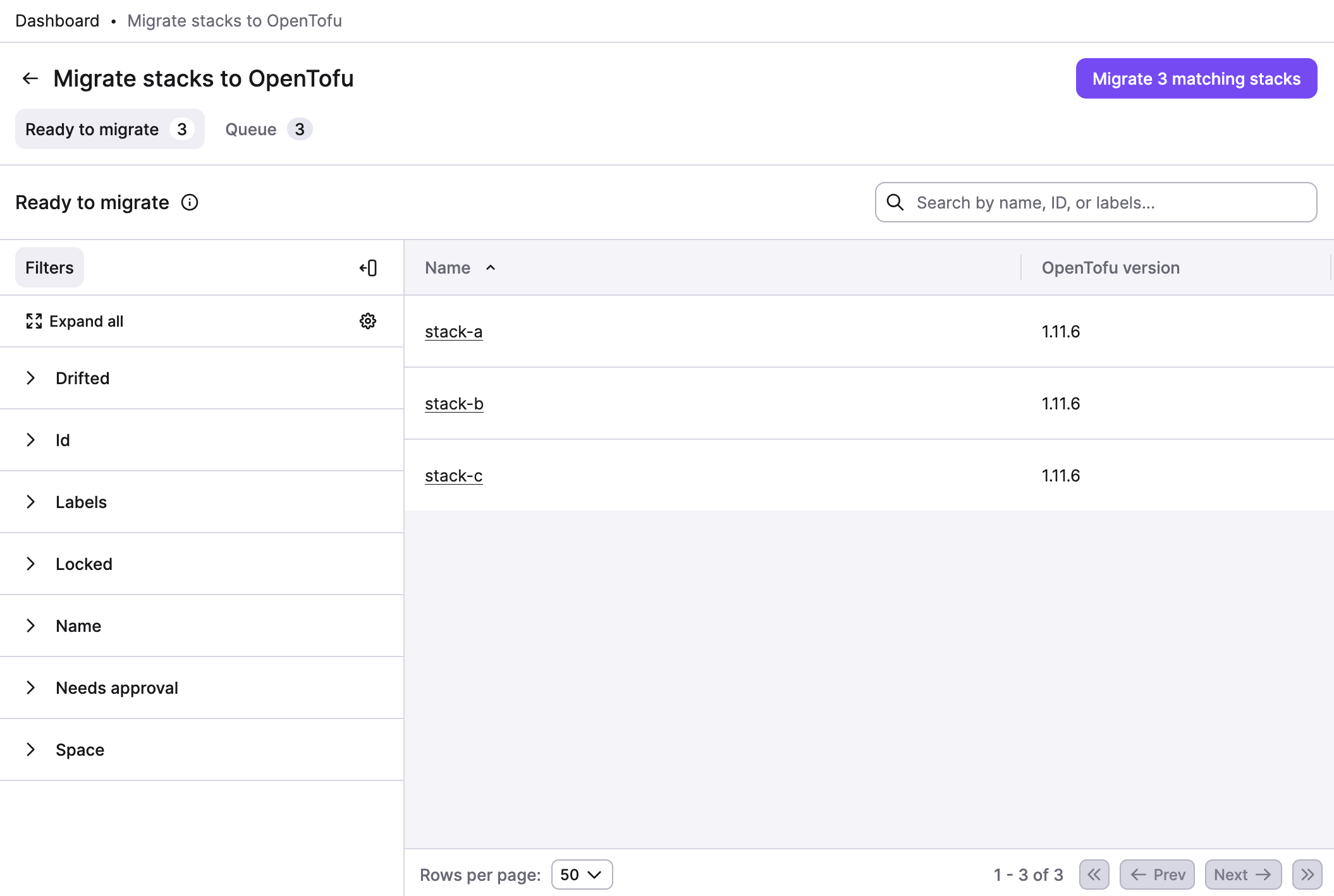Viewport: 1334px width, 896px height.
Task: Click version 1.11.6 in stack-c row
Action: coord(1061,476)
